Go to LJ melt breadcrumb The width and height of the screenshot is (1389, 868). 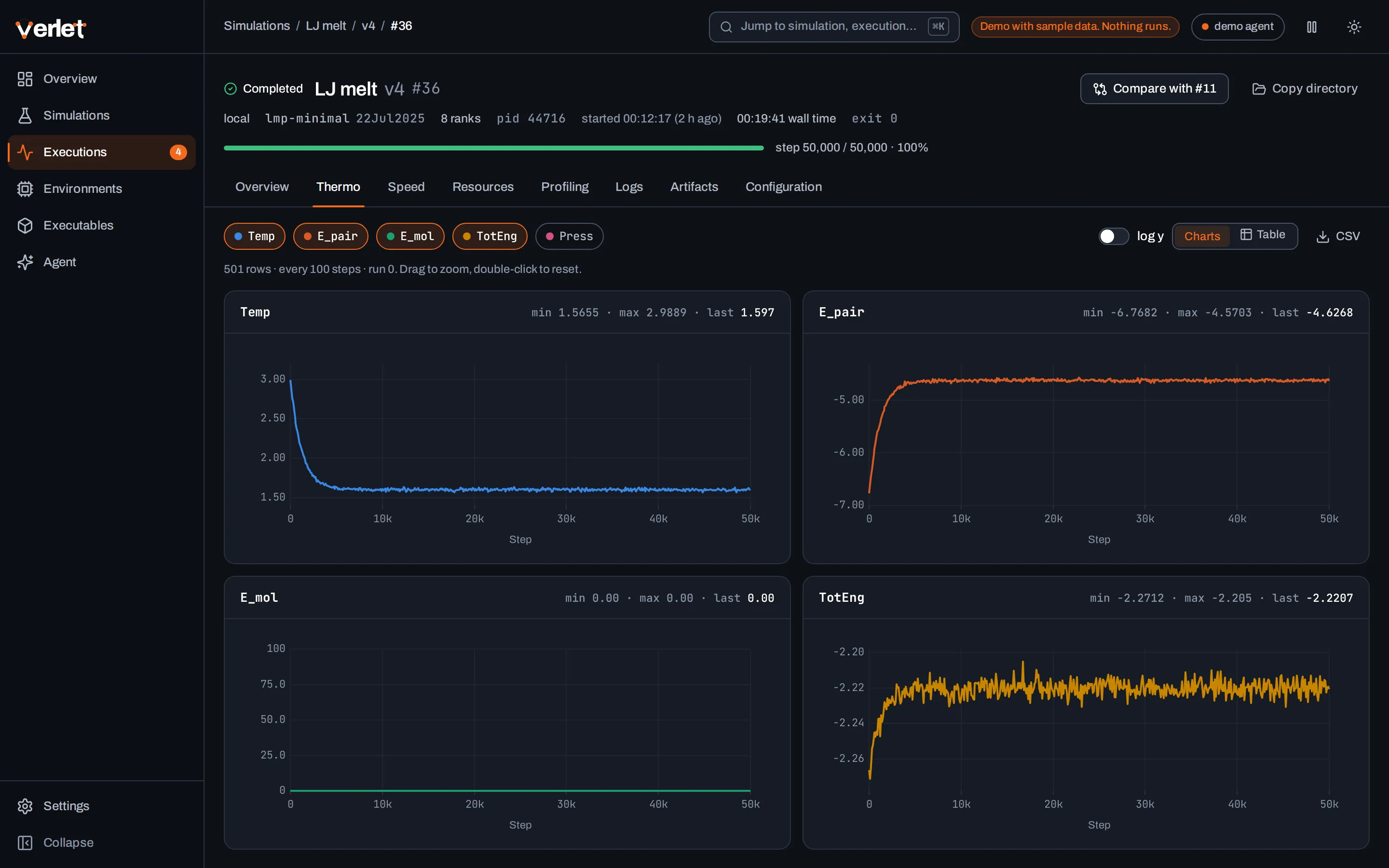326,26
